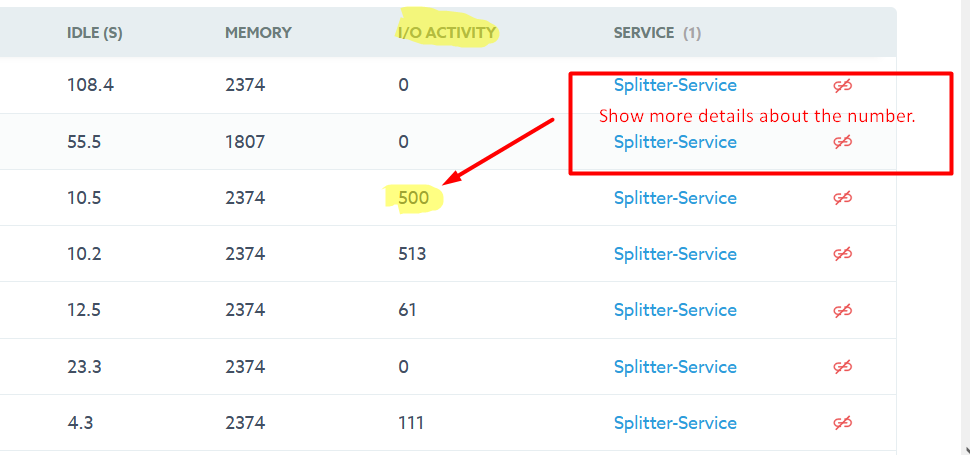Screen dimensions: 970x455
Task: Sort by the MEMORY column header
Action: (x=258, y=33)
